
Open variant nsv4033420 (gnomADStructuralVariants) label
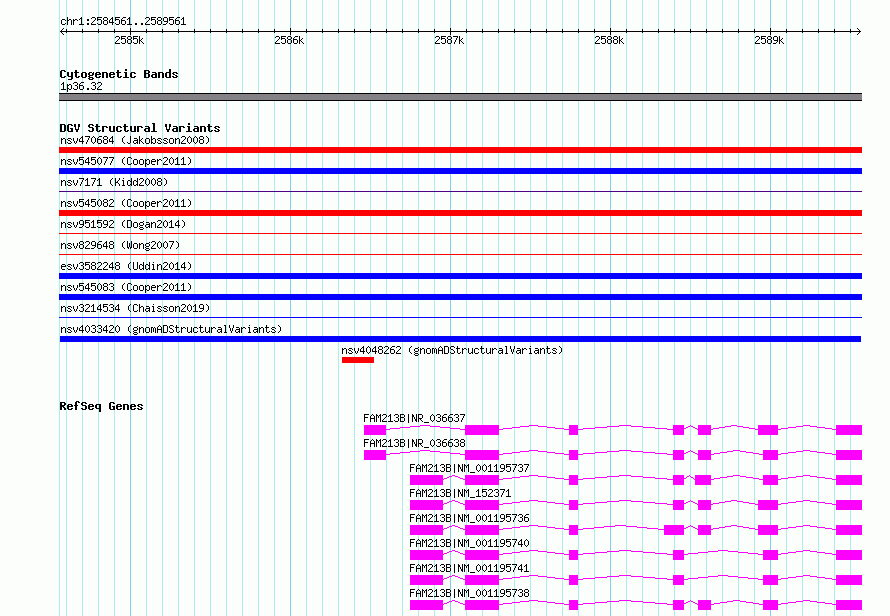click(171, 329)
